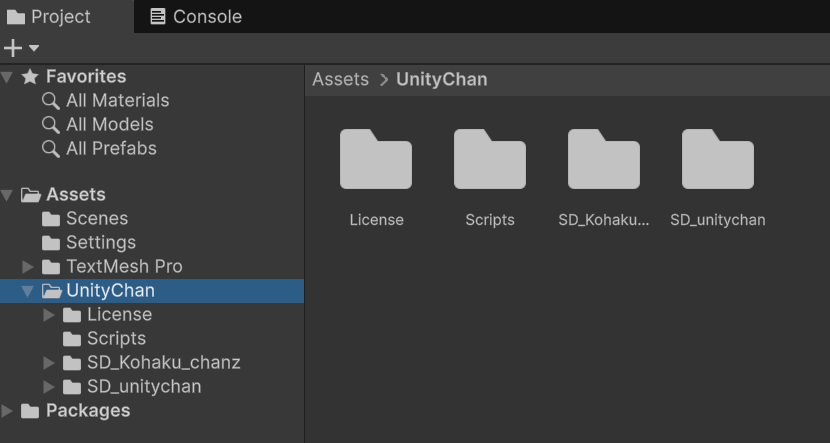The width and height of the screenshot is (830, 443).
Task: Select the Settings folder in tree
Action: coord(100,243)
